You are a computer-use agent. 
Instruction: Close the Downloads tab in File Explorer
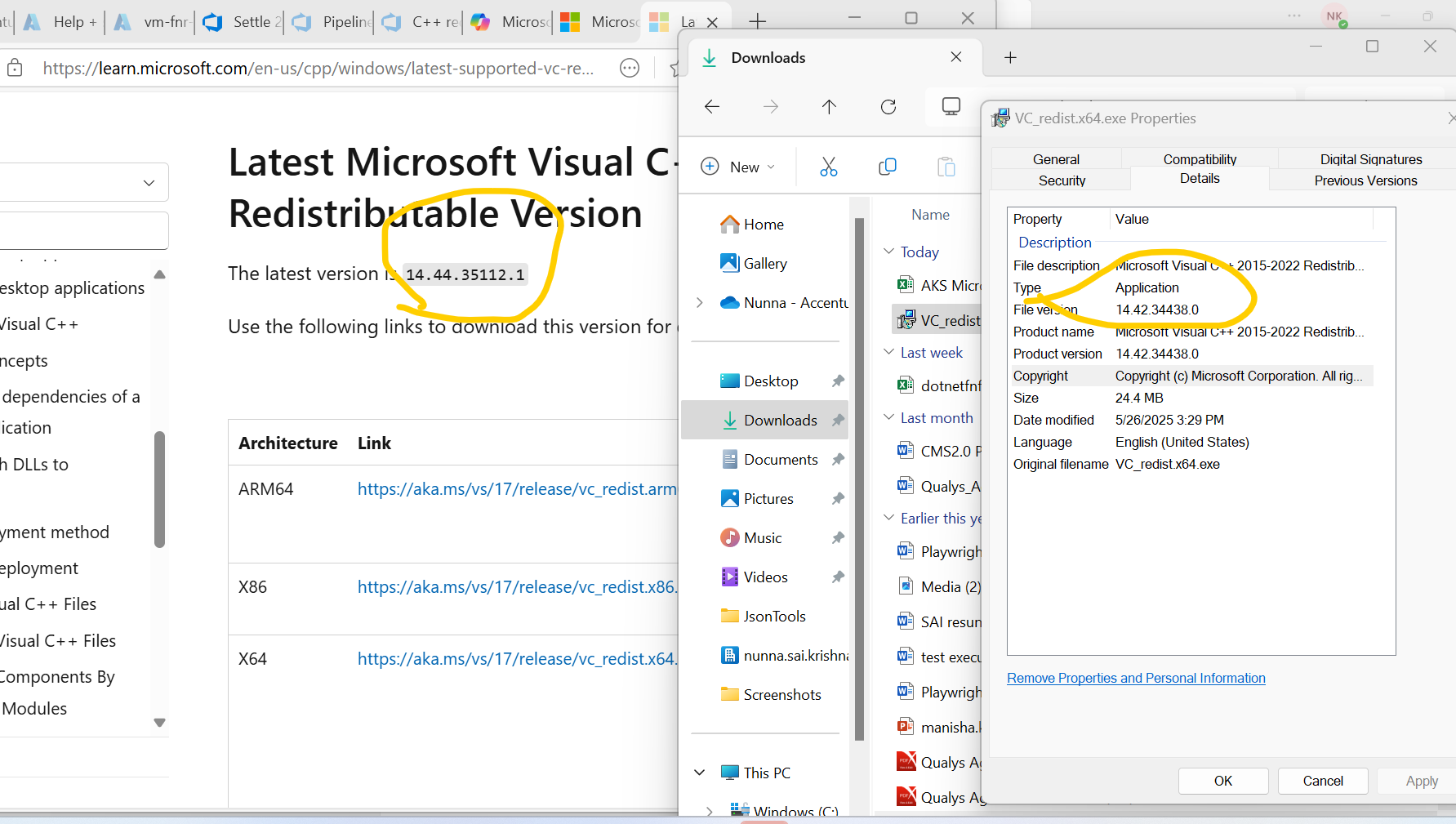pos(956,57)
